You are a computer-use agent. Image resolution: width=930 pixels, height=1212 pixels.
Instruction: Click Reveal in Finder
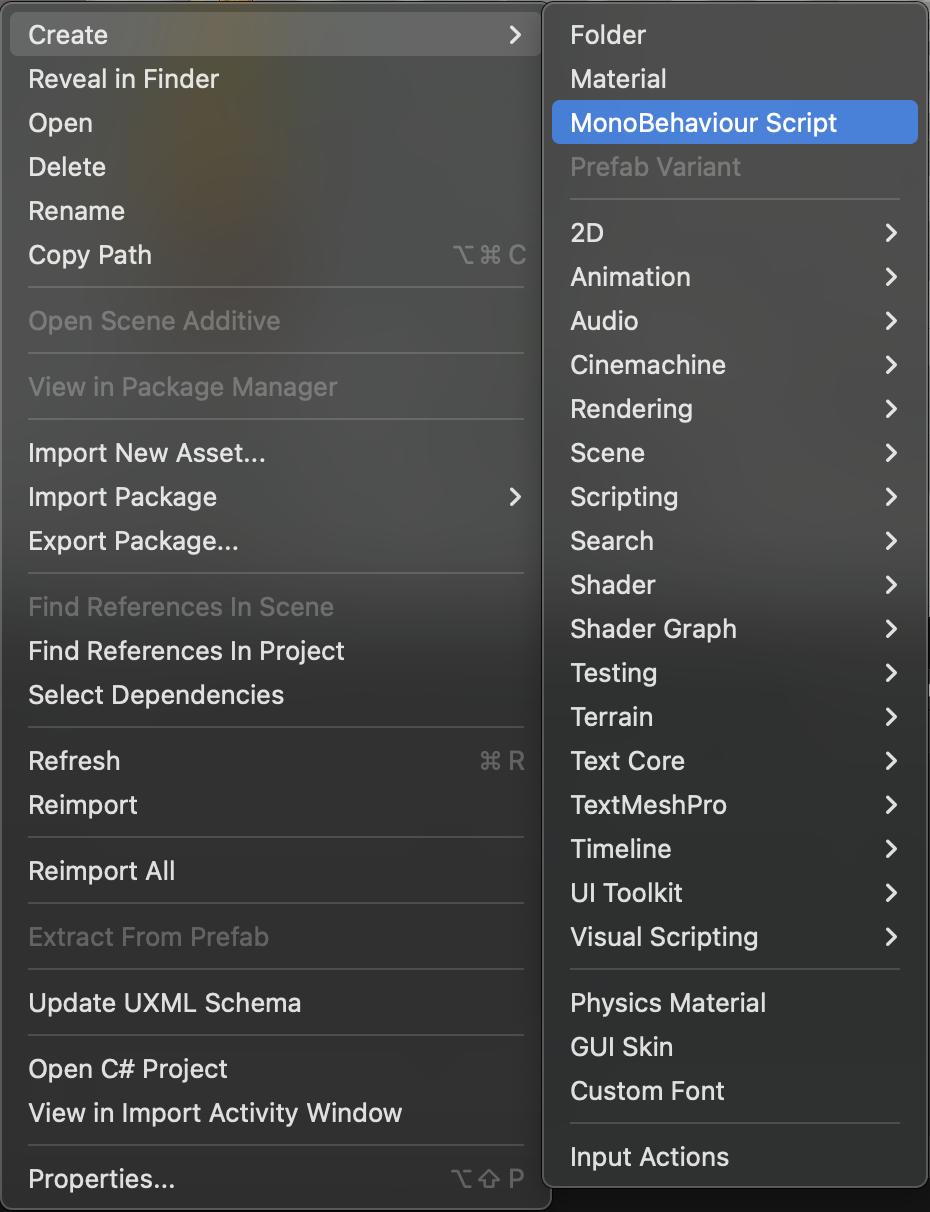click(x=124, y=79)
